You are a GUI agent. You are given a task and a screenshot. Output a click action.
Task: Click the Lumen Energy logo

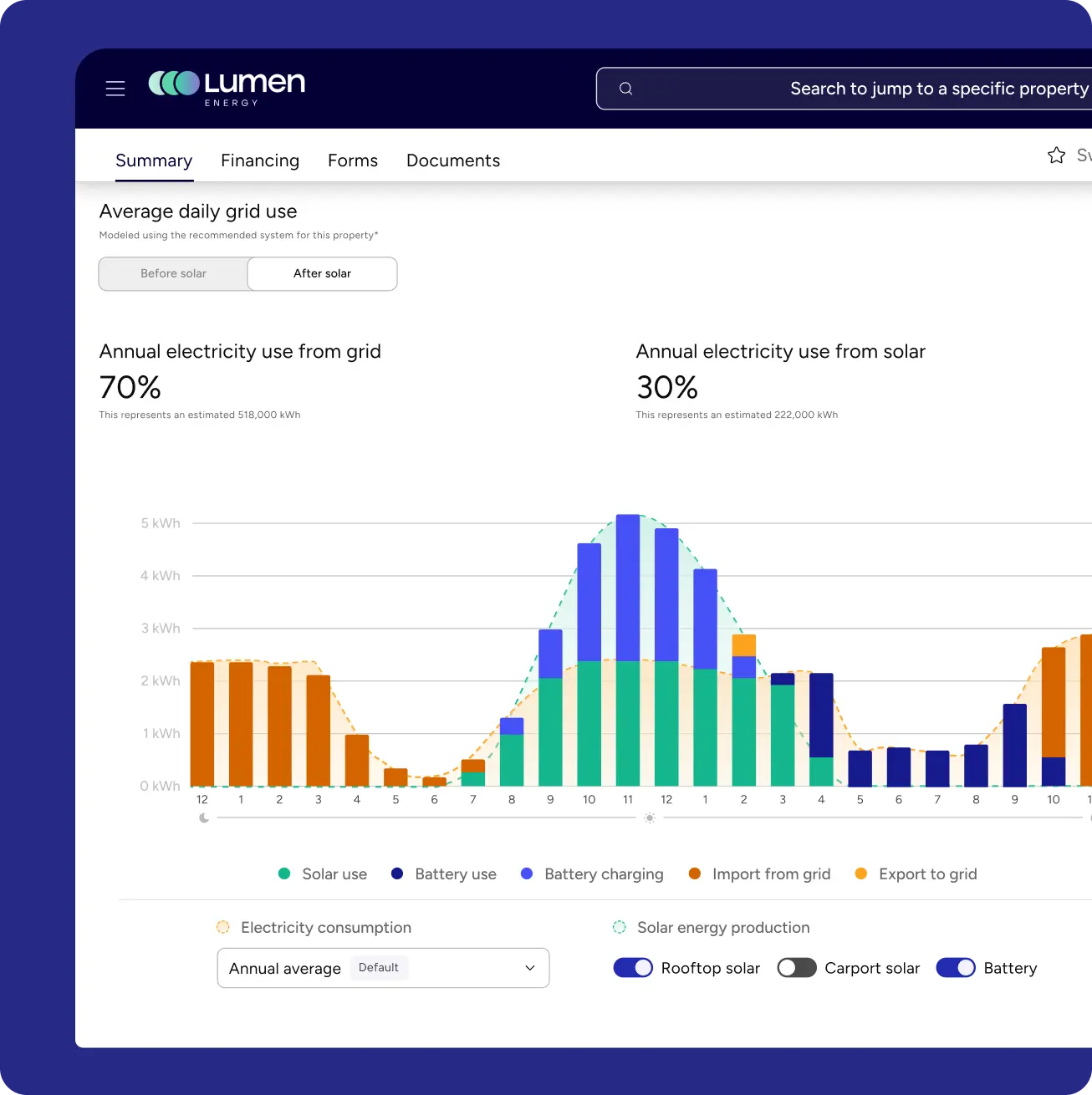point(226,86)
